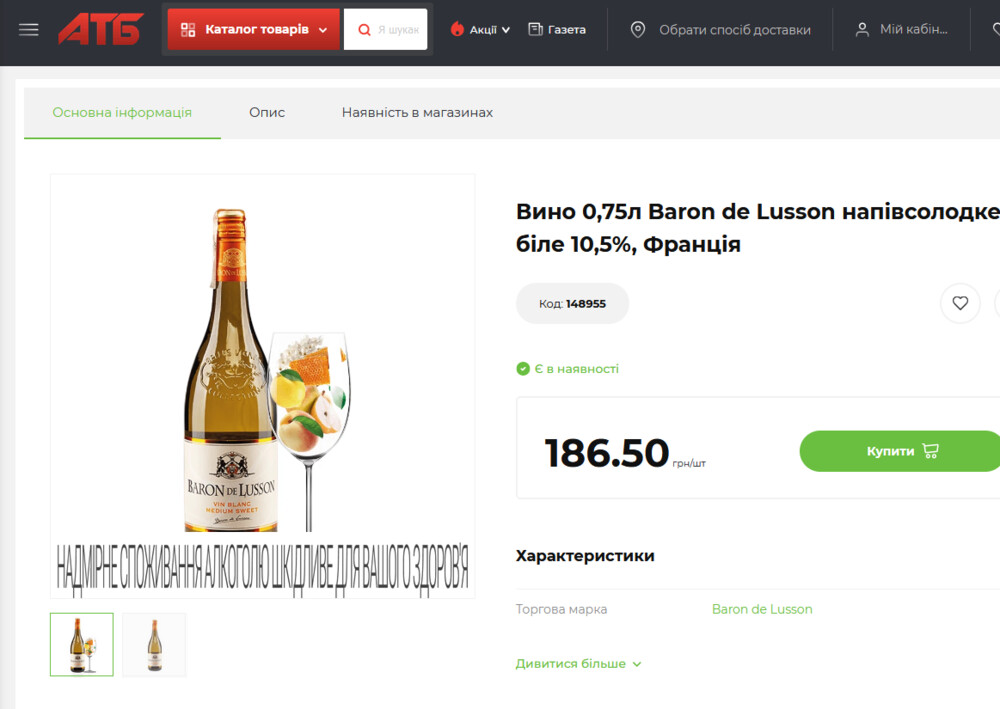Screen dimensions: 1000x709
Task: Click the Я шукаю search field
Action: (398, 30)
